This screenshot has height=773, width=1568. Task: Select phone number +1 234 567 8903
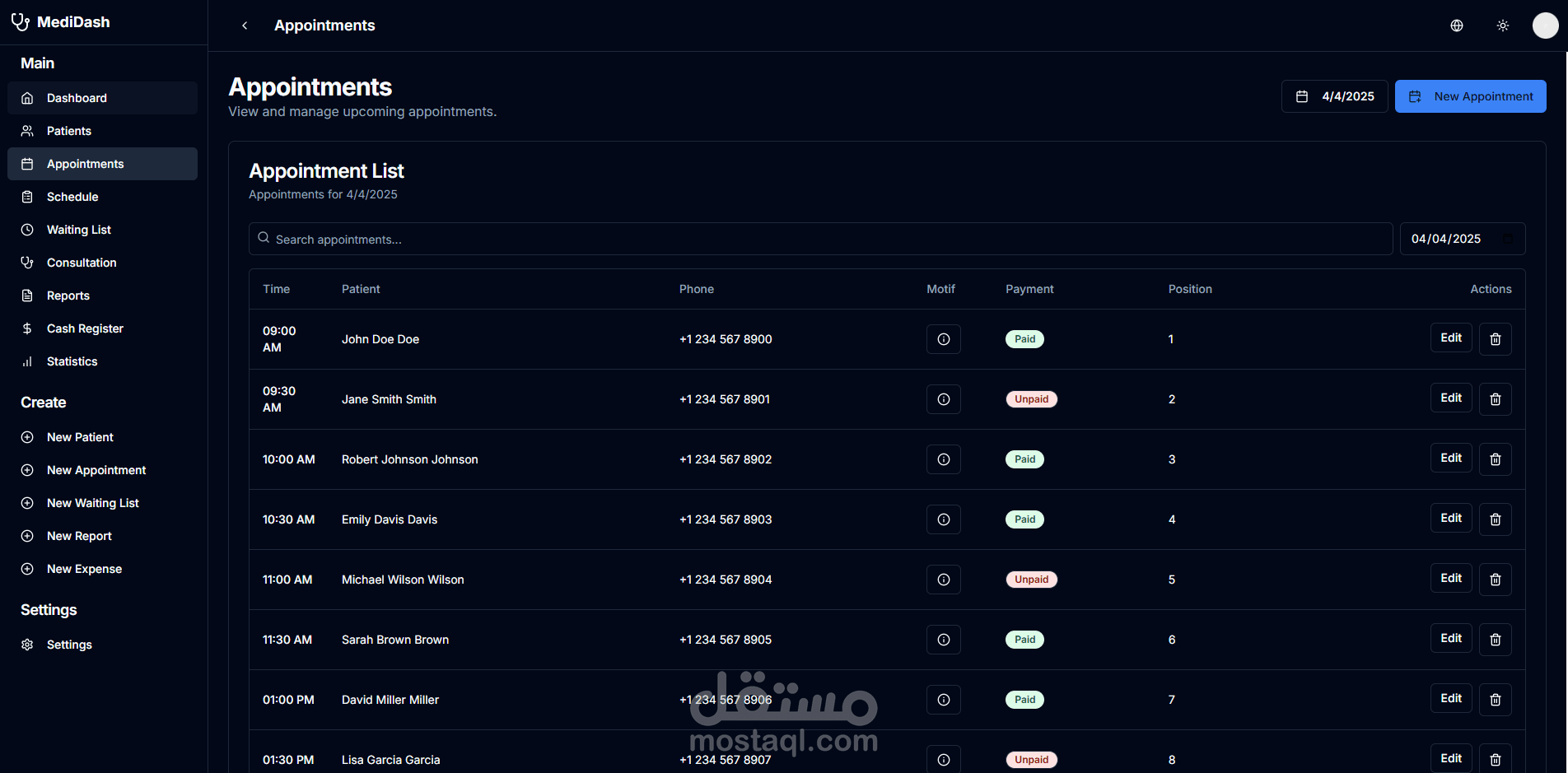(x=726, y=519)
